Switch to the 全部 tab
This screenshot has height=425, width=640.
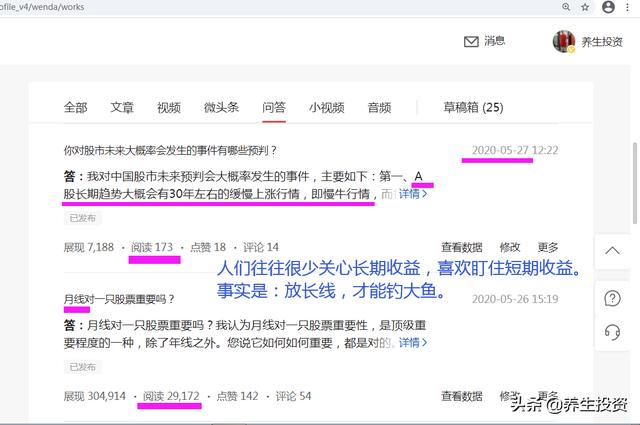click(76, 108)
